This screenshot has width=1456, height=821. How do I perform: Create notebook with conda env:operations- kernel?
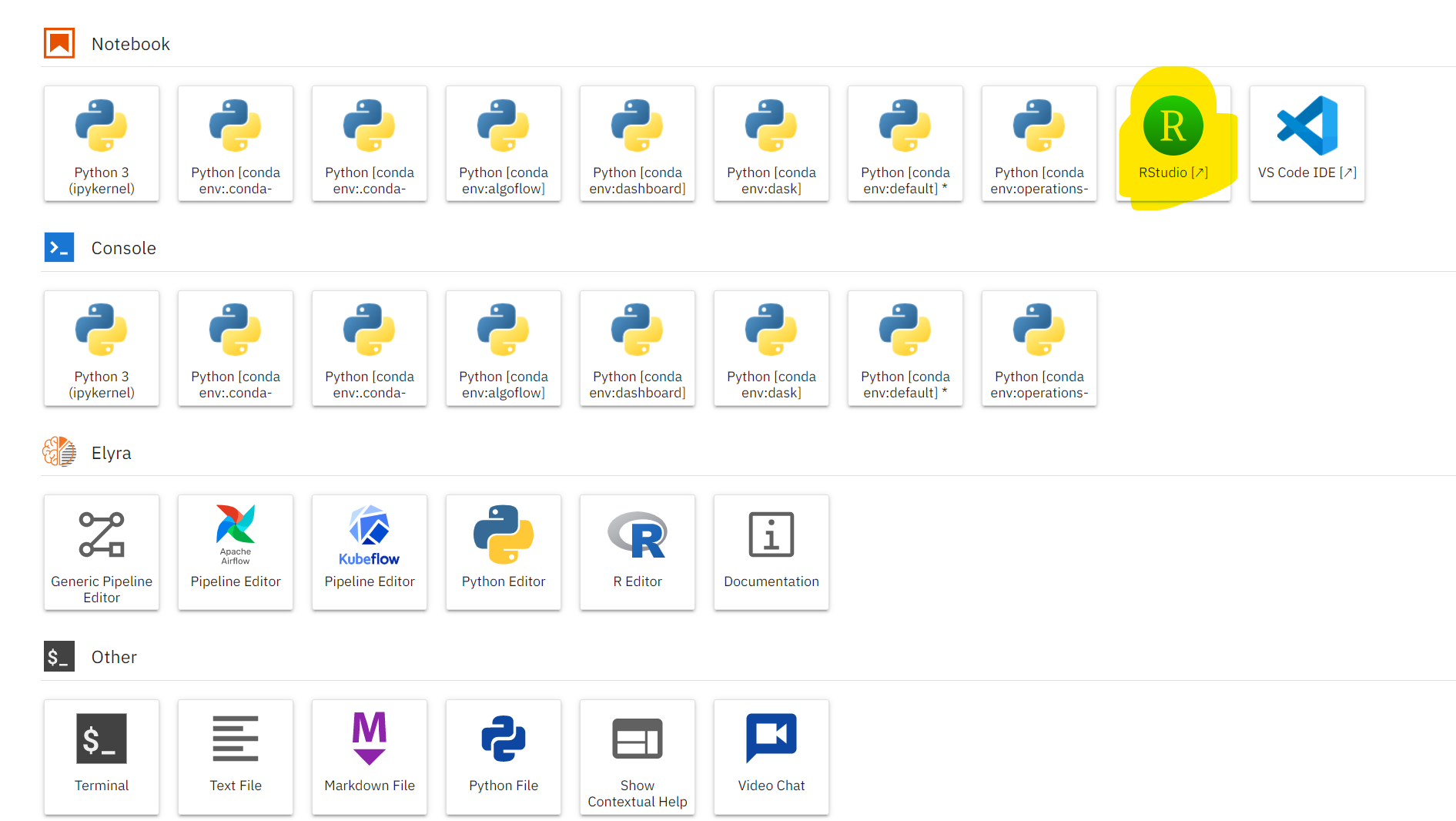coord(1039,144)
